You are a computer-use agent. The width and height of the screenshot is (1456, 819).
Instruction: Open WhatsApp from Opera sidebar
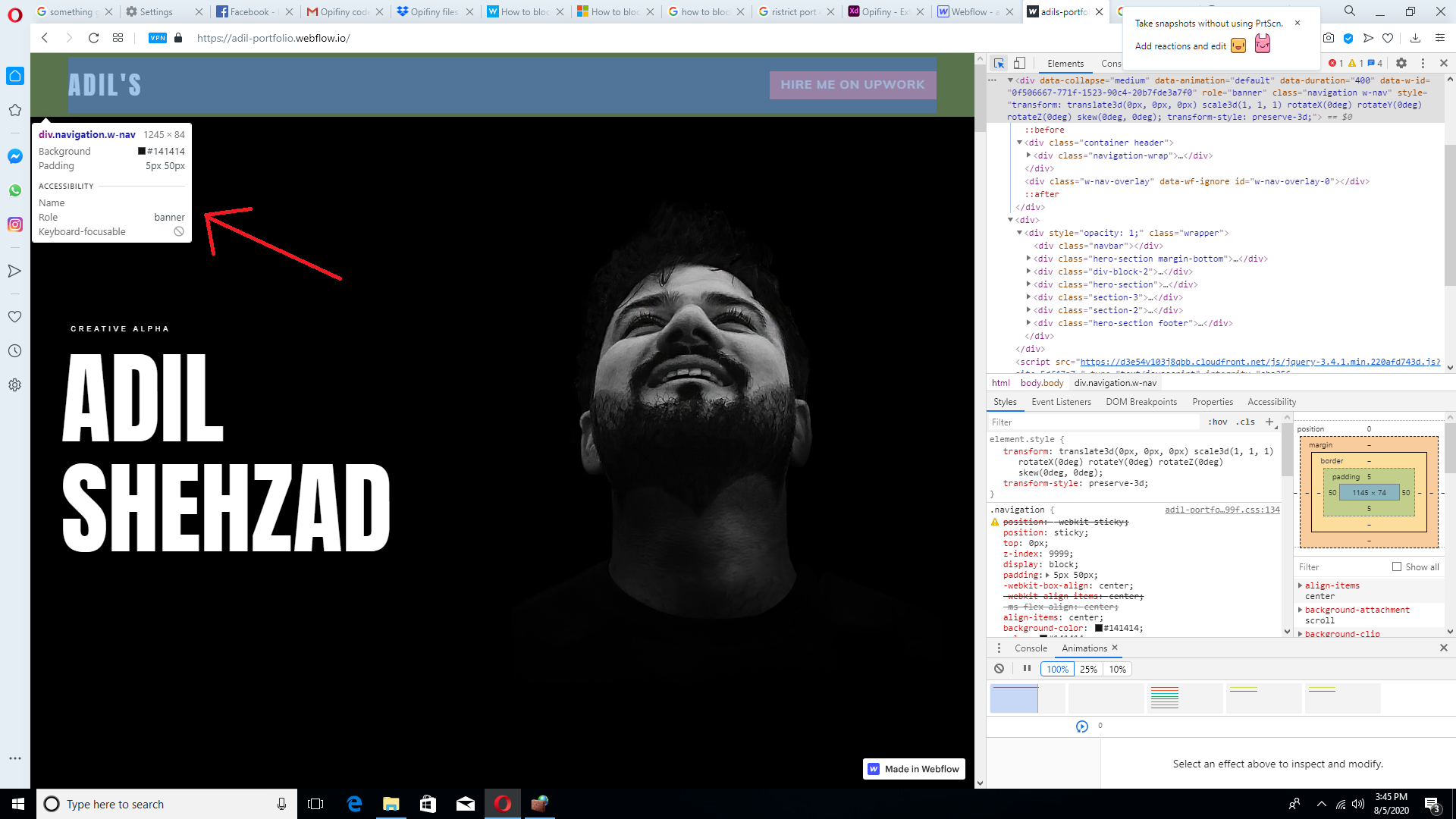point(15,190)
